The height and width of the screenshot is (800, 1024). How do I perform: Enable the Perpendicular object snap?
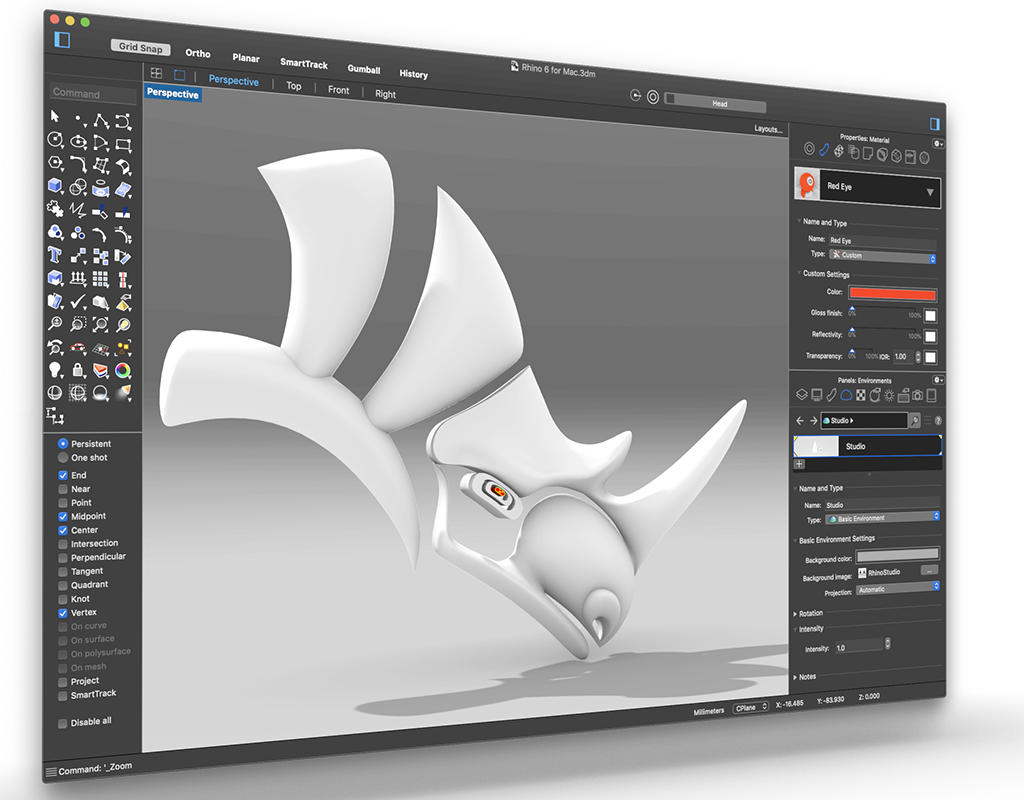coord(63,558)
